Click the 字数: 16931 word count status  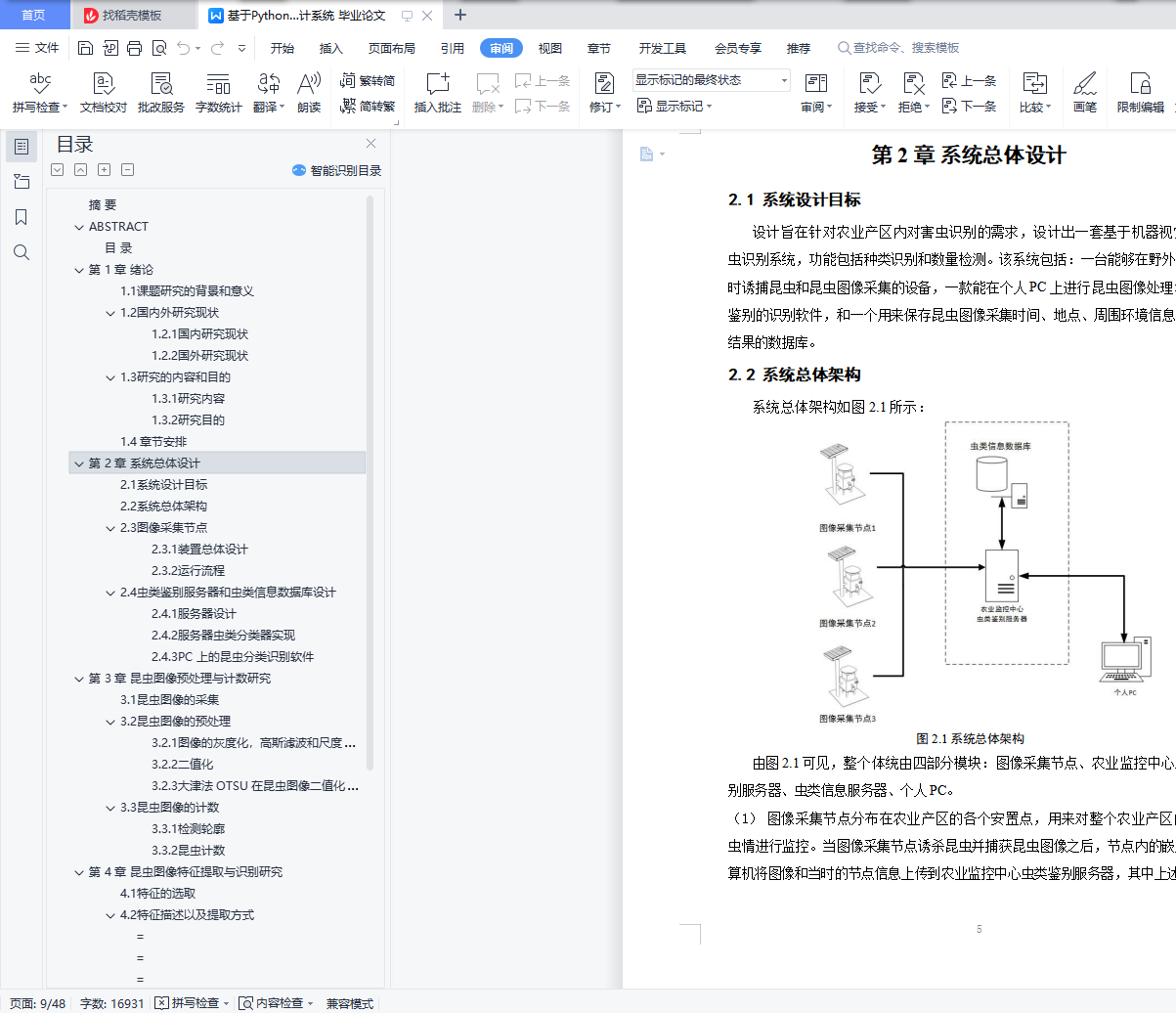(x=111, y=1003)
